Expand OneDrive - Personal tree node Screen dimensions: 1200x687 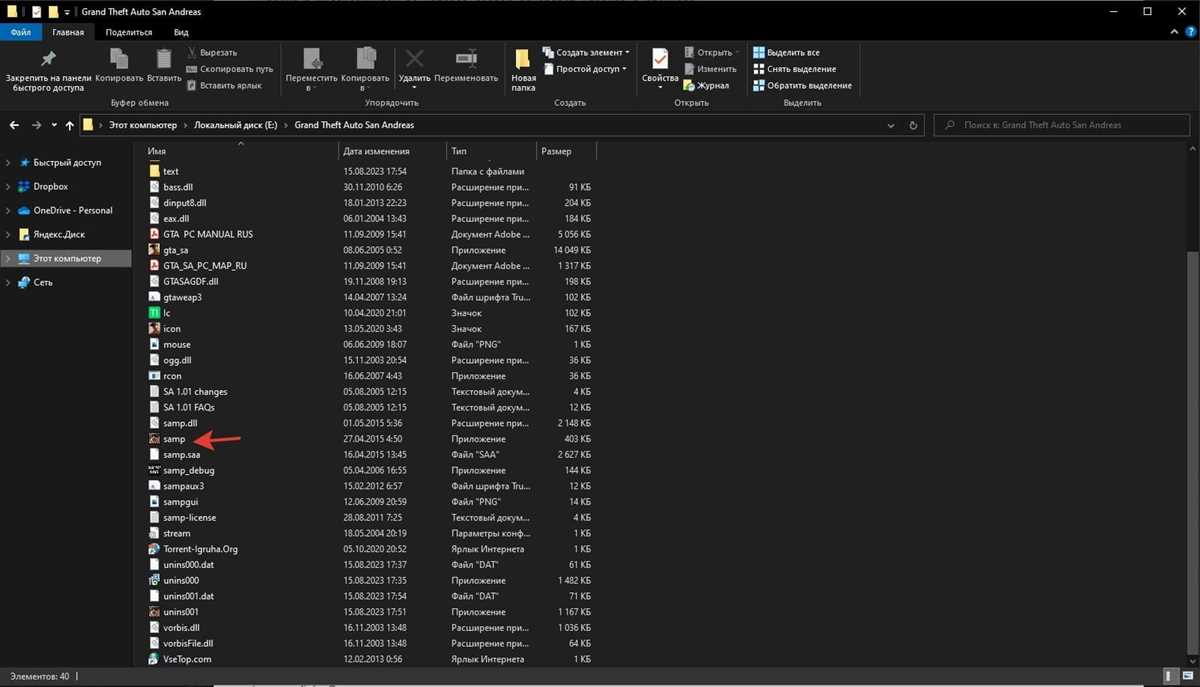(x=9, y=210)
